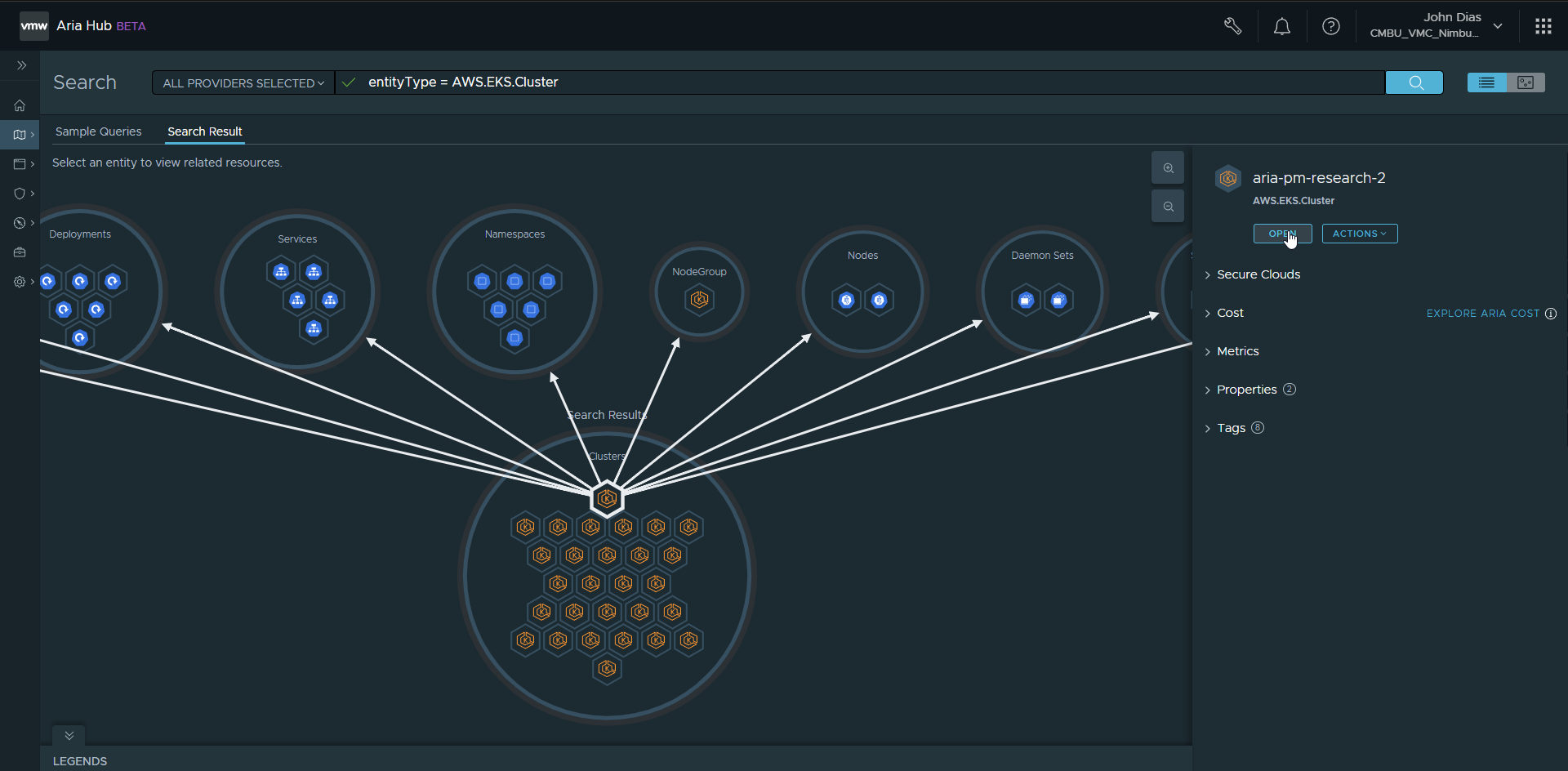Click the info icon beside Explore Aria Cost

(x=1551, y=314)
